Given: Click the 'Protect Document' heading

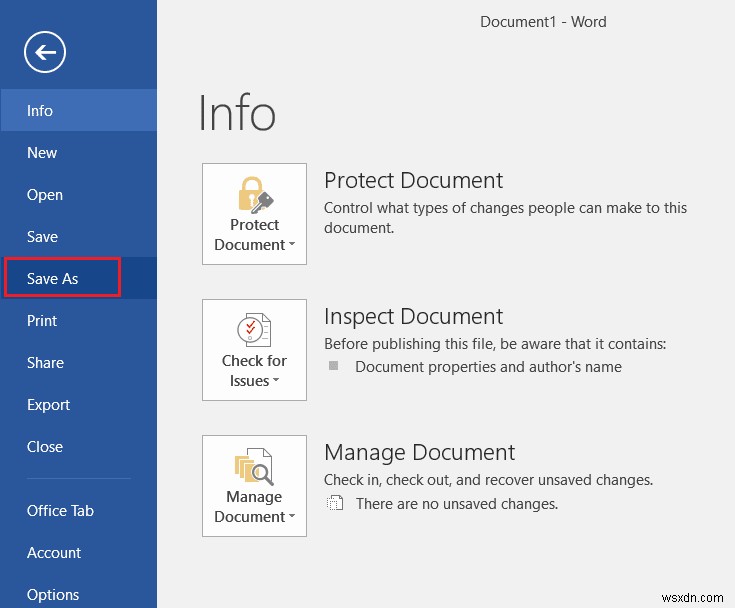Looking at the screenshot, I should pyautogui.click(x=413, y=180).
